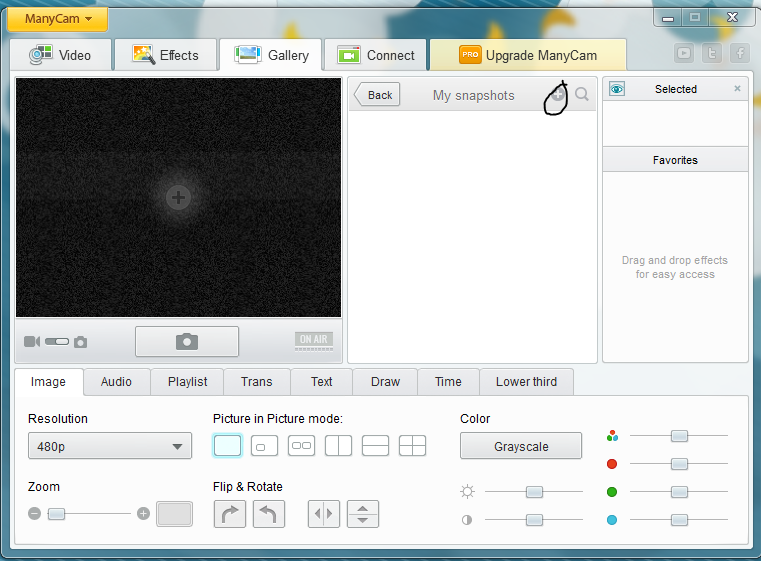The width and height of the screenshot is (761, 561).
Task: Select the Image tab
Action: (x=48, y=382)
